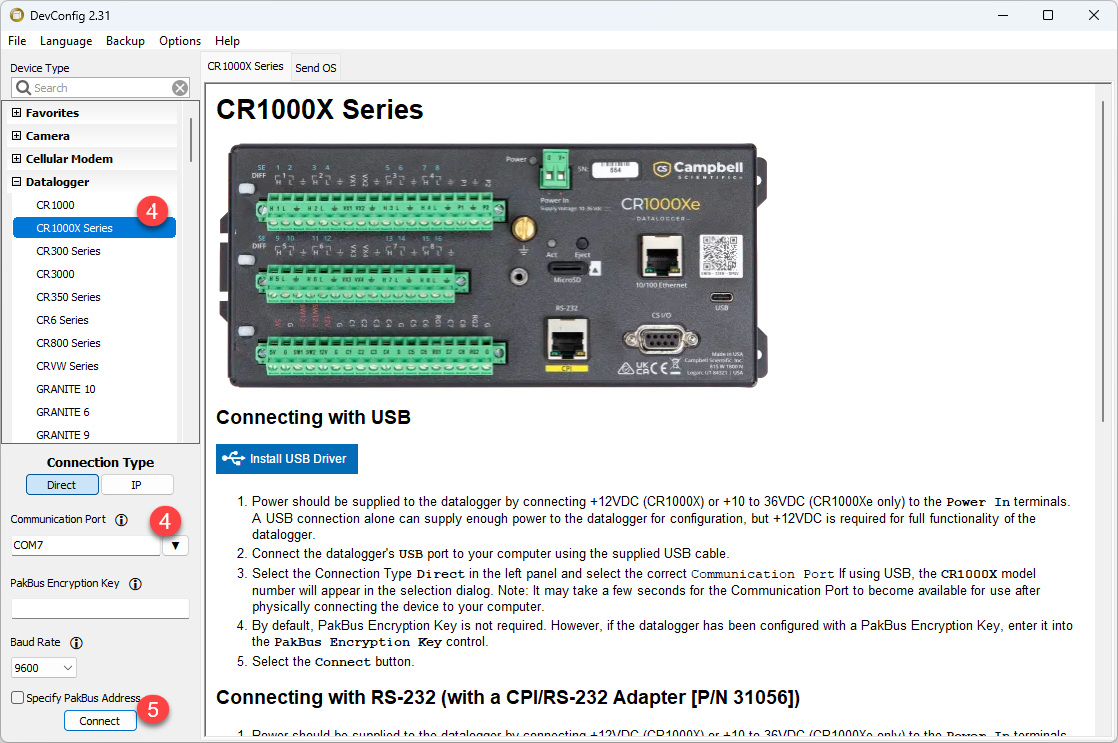
Task: Click the search magnifier icon
Action: coord(23,88)
